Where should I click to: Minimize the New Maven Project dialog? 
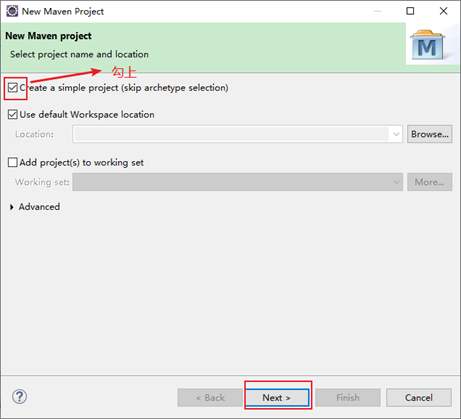377,11
